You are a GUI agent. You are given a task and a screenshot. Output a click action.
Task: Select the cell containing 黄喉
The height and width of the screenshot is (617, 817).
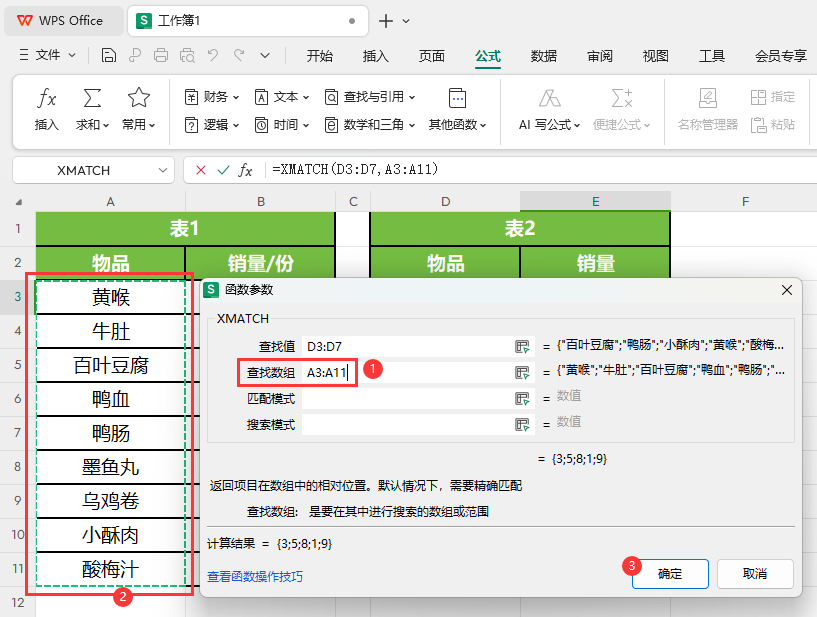110,297
